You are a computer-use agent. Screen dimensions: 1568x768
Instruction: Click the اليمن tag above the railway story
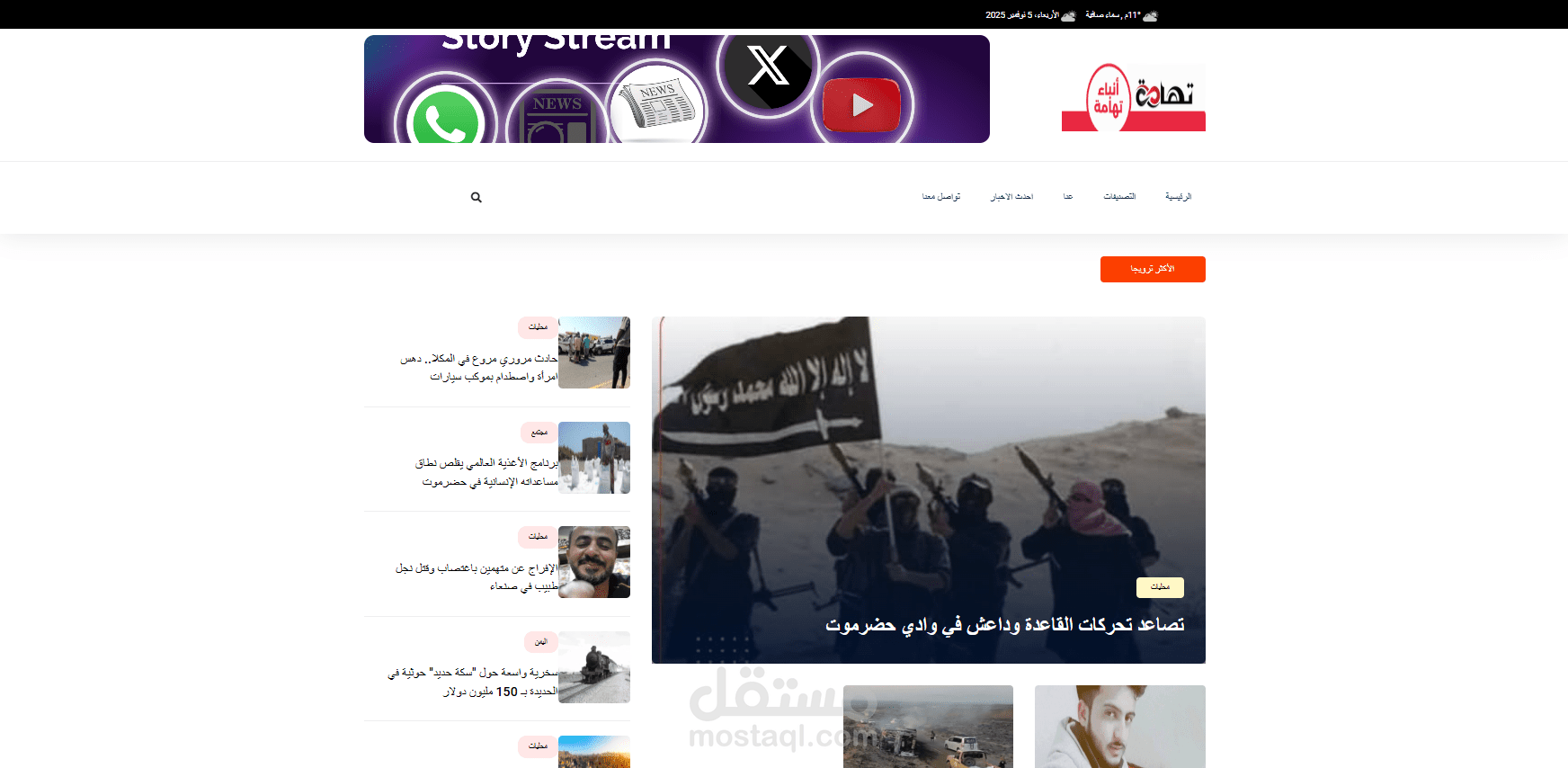[x=541, y=642]
